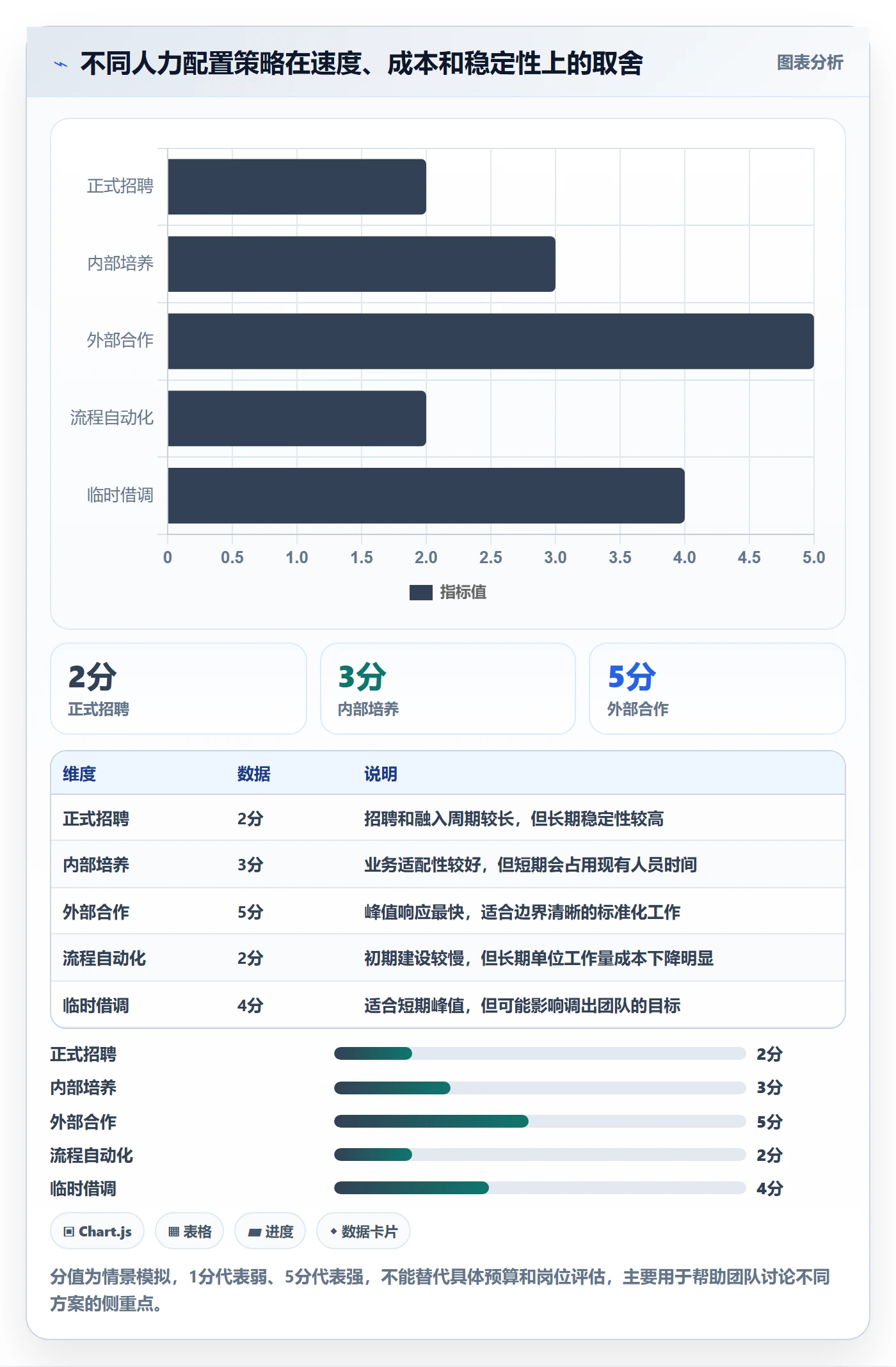This screenshot has width=896, height=1367.
Task: Click the blue lightning icon beside the title
Action: [x=61, y=64]
